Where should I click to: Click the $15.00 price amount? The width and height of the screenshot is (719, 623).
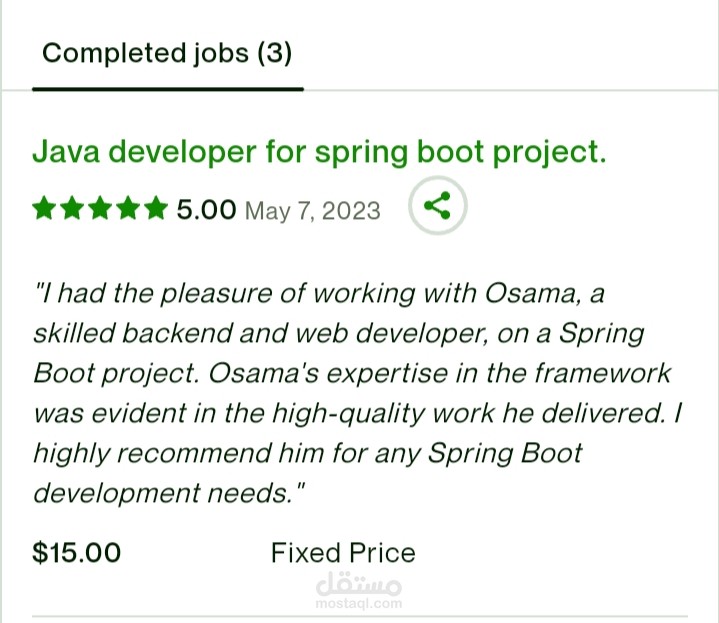click(x=77, y=552)
